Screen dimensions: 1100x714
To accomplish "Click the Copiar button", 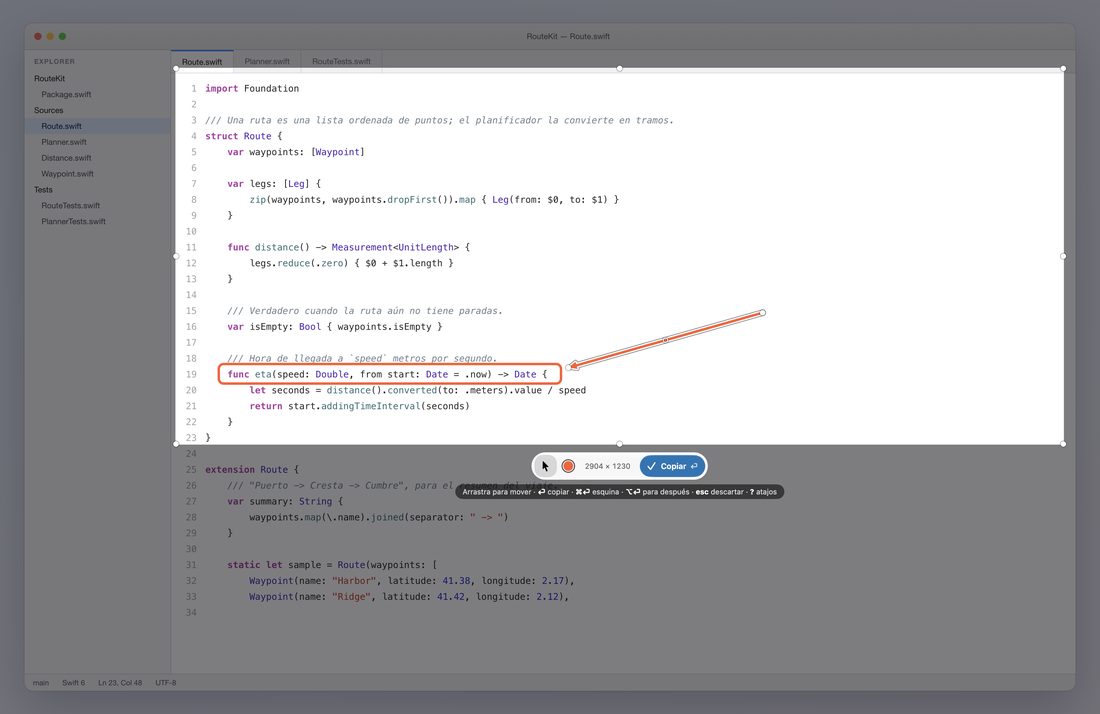I will click(x=672, y=466).
